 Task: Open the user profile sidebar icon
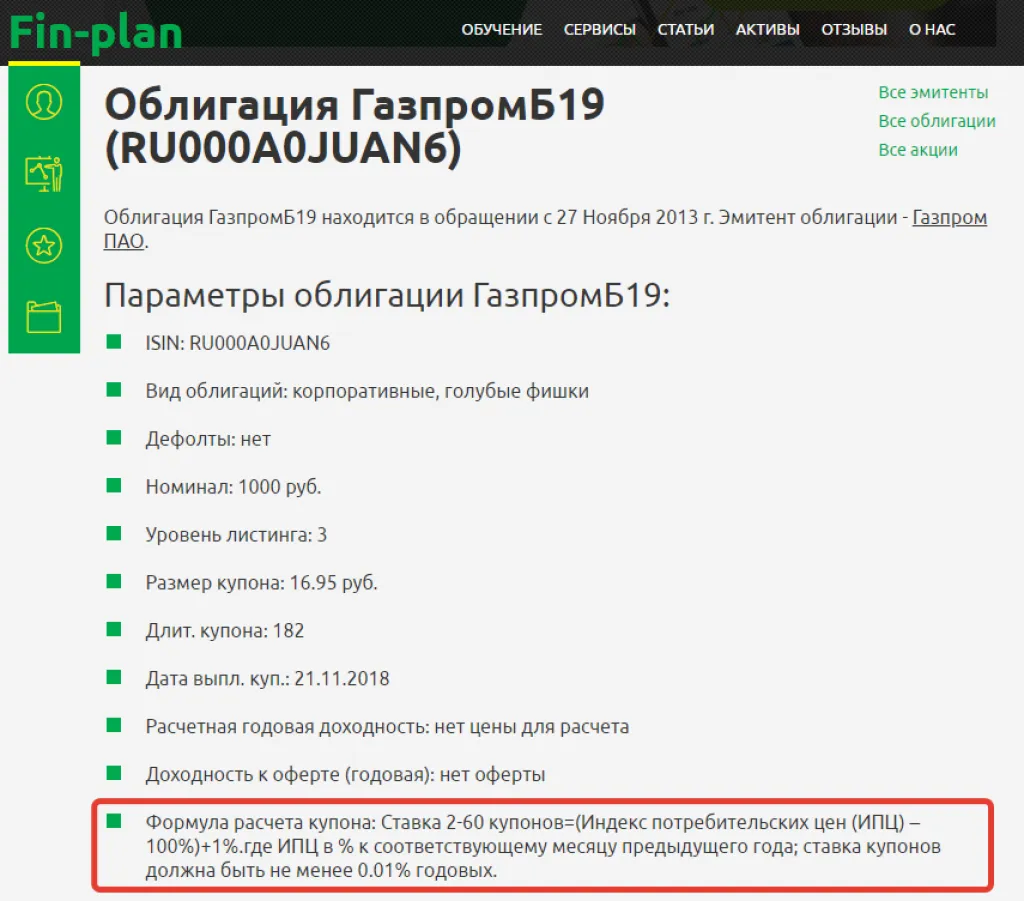[x=44, y=101]
